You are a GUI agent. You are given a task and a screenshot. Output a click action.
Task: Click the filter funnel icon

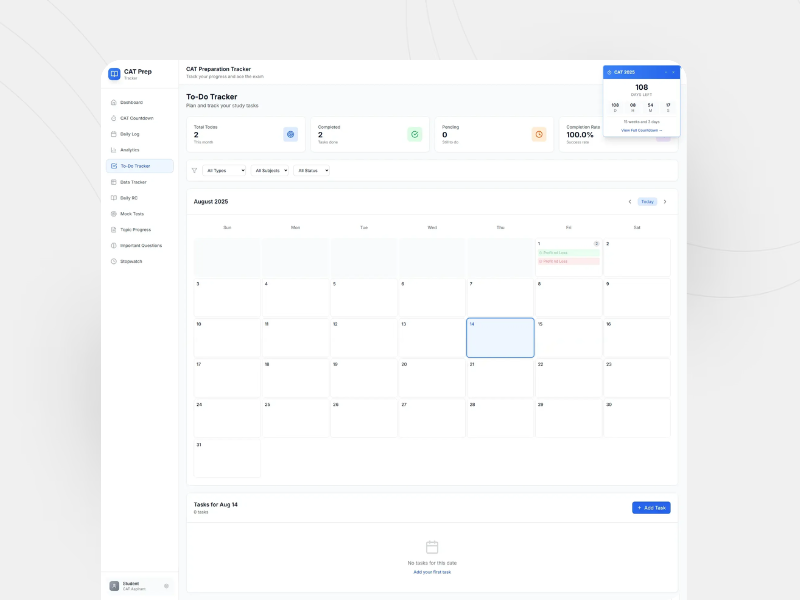pos(194,171)
